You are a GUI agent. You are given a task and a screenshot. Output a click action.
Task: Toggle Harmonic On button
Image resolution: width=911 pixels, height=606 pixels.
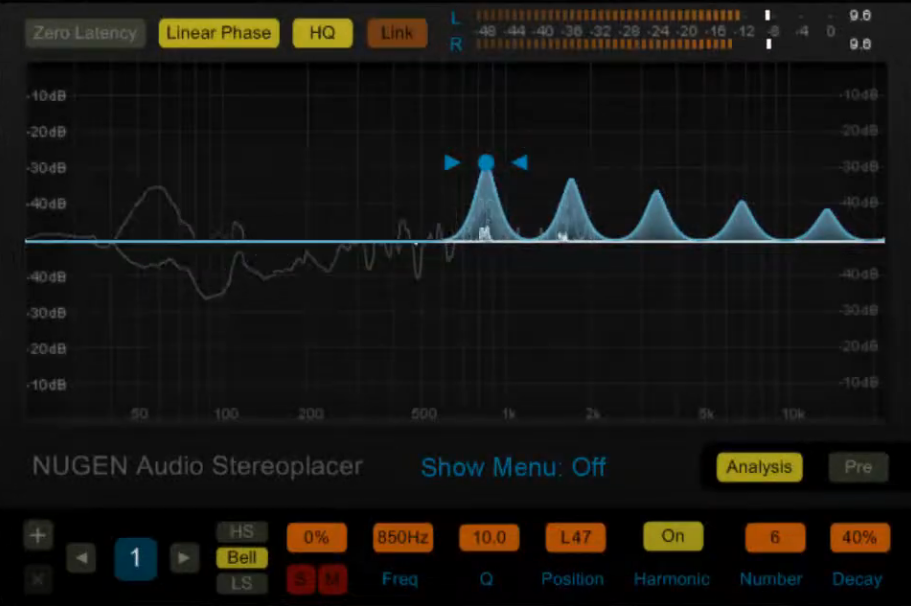(673, 536)
